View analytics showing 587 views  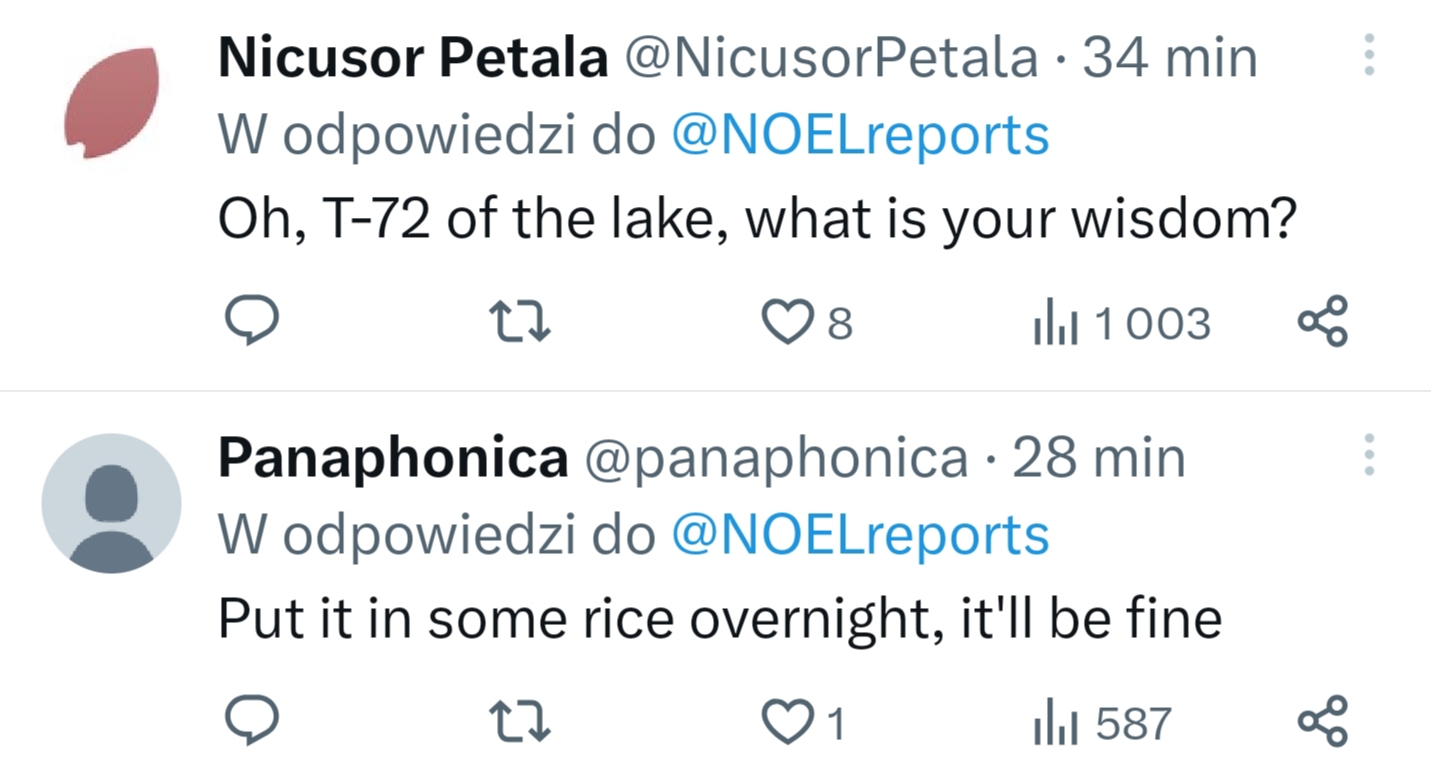point(1101,723)
